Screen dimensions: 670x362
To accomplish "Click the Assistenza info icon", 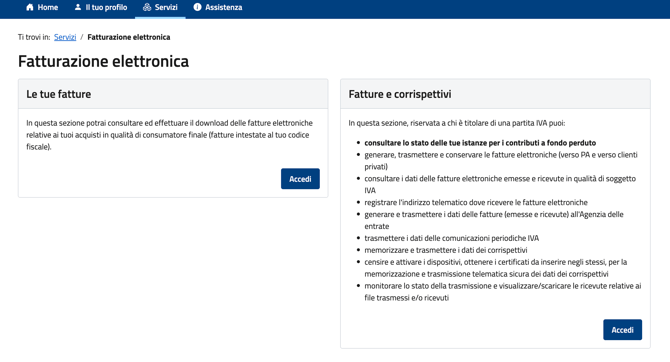I will [x=197, y=7].
